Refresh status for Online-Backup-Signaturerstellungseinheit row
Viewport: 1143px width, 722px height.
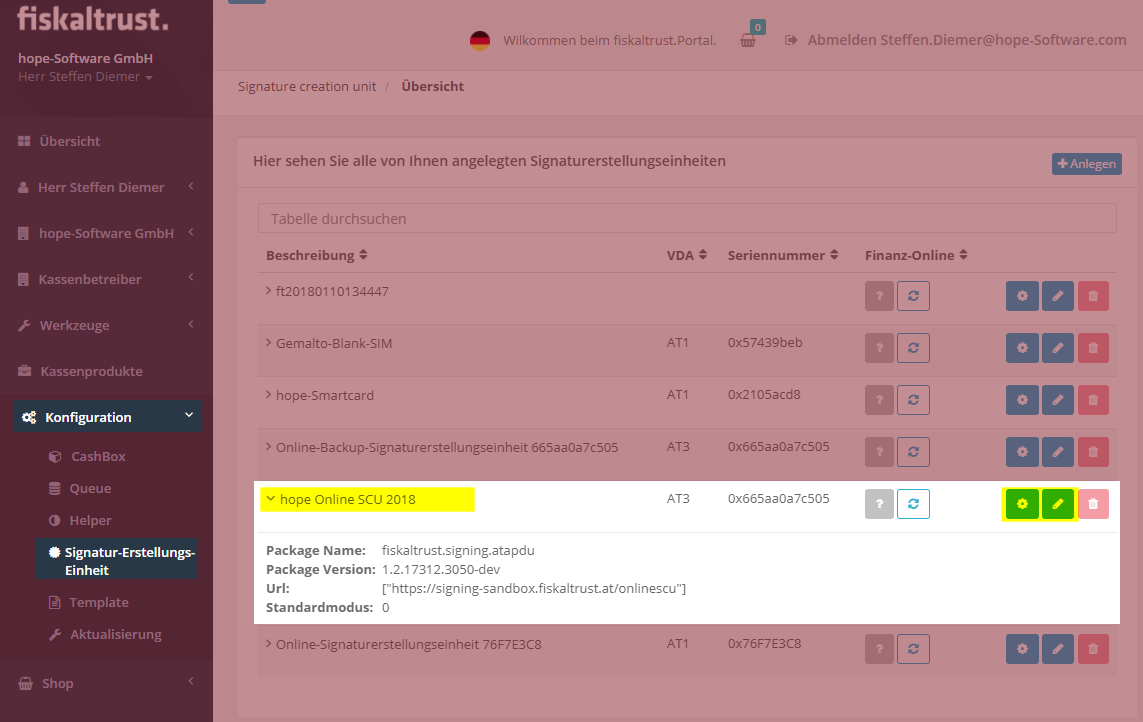click(913, 452)
